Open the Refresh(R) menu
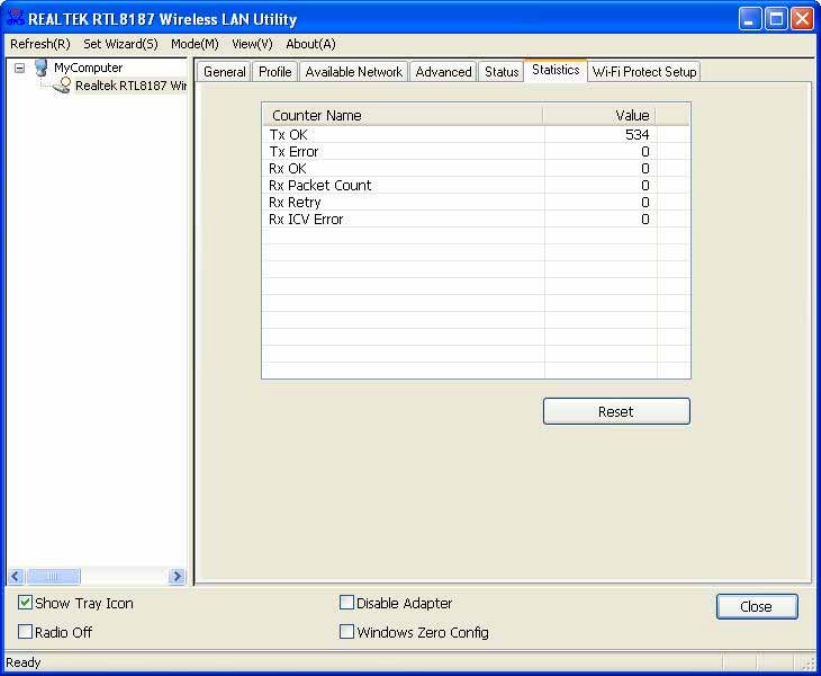 [x=40, y=44]
